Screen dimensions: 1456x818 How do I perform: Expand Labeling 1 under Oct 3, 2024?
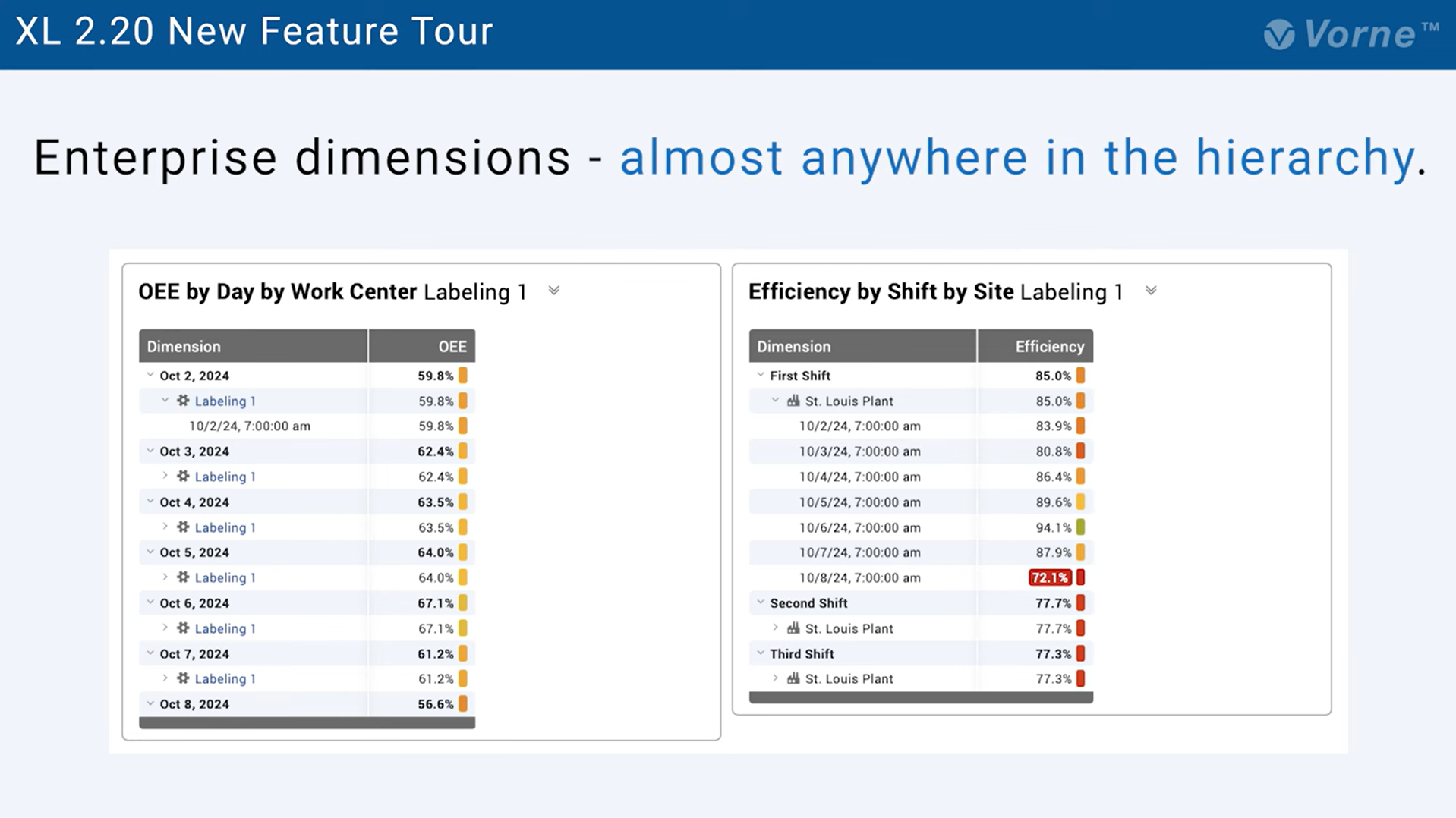pos(165,476)
